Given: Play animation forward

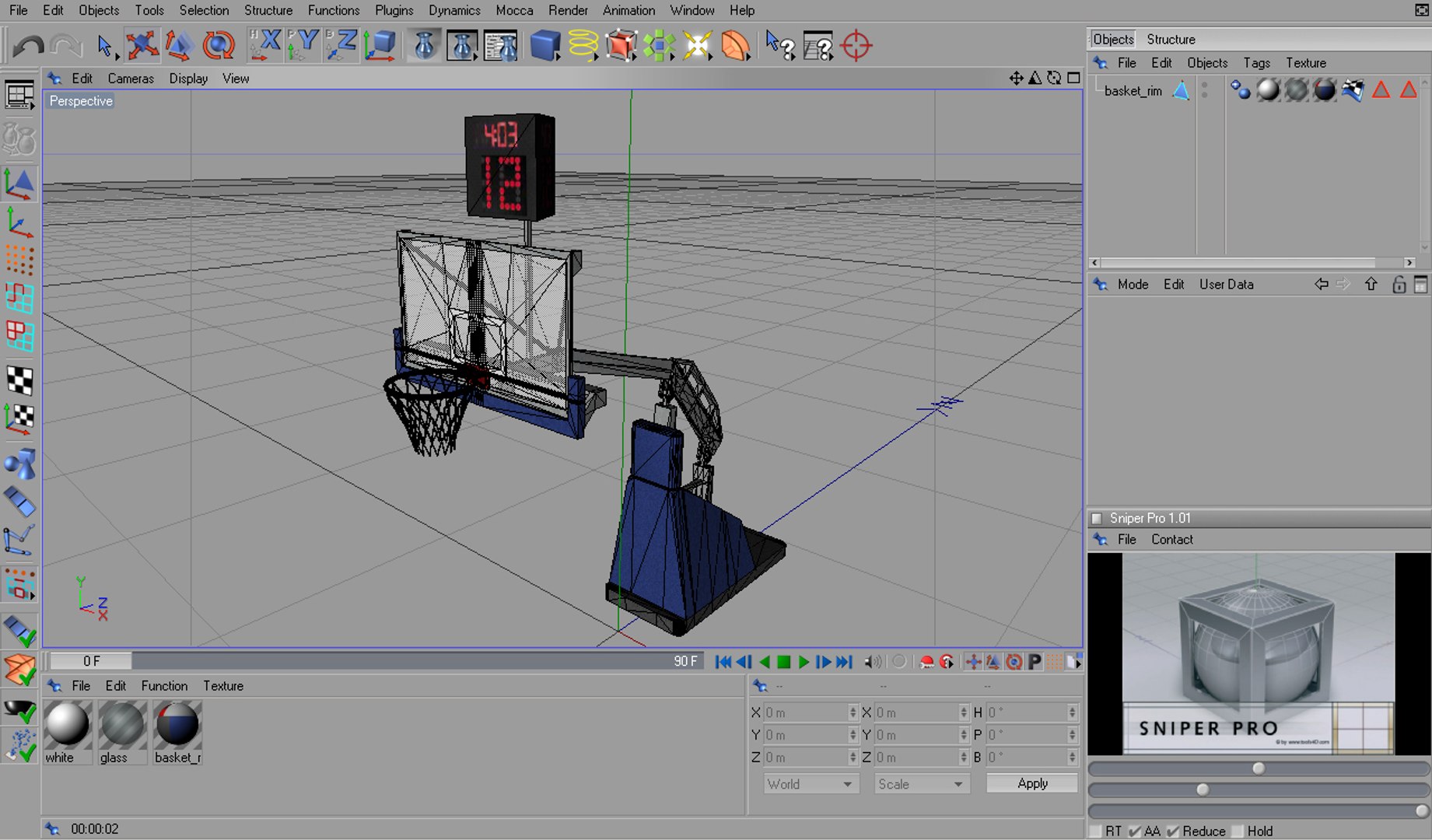Looking at the screenshot, I should (804, 662).
